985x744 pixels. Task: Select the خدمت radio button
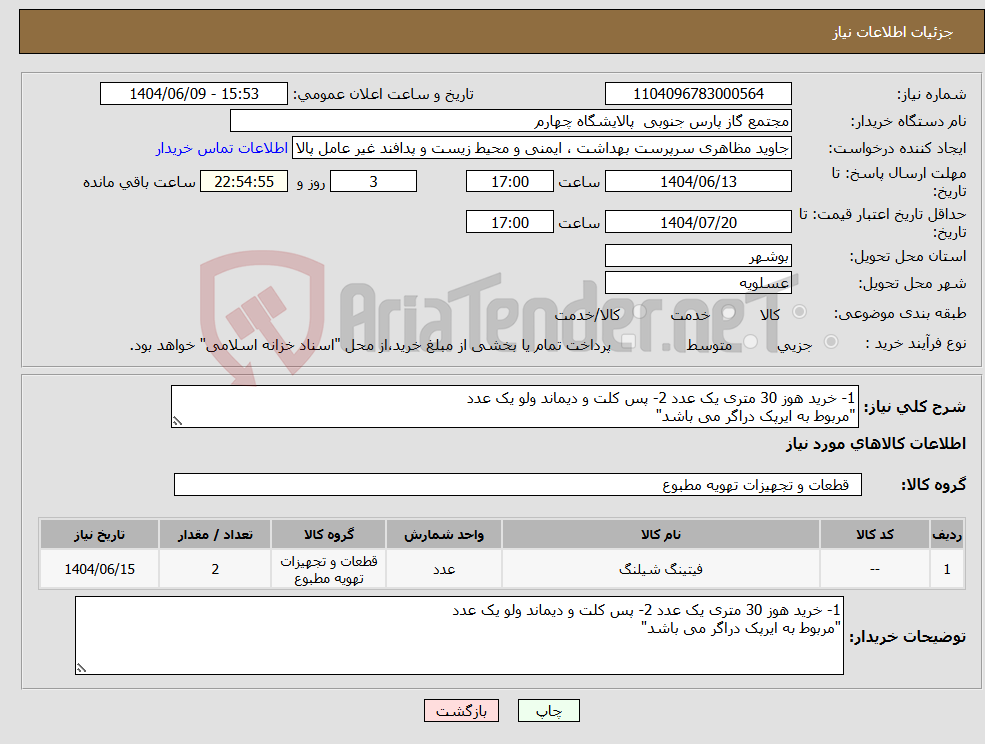coord(728,312)
